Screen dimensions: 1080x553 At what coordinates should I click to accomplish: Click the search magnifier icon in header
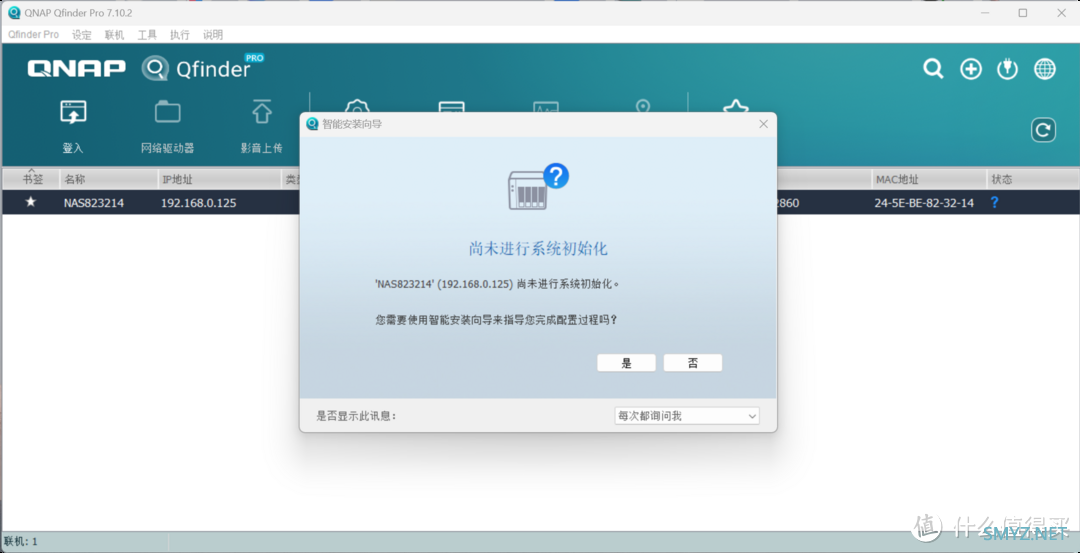tap(933, 69)
